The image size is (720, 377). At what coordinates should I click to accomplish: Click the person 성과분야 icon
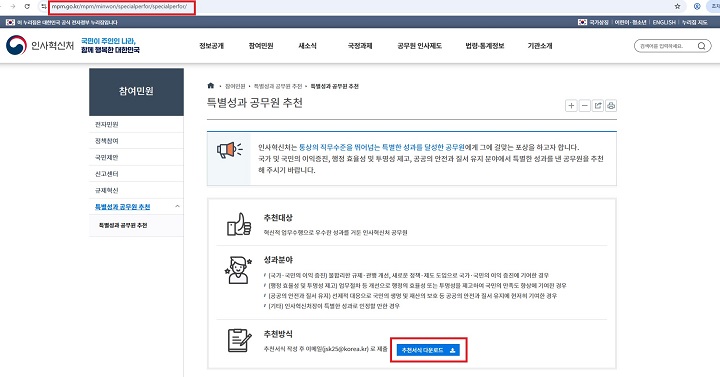point(239,270)
